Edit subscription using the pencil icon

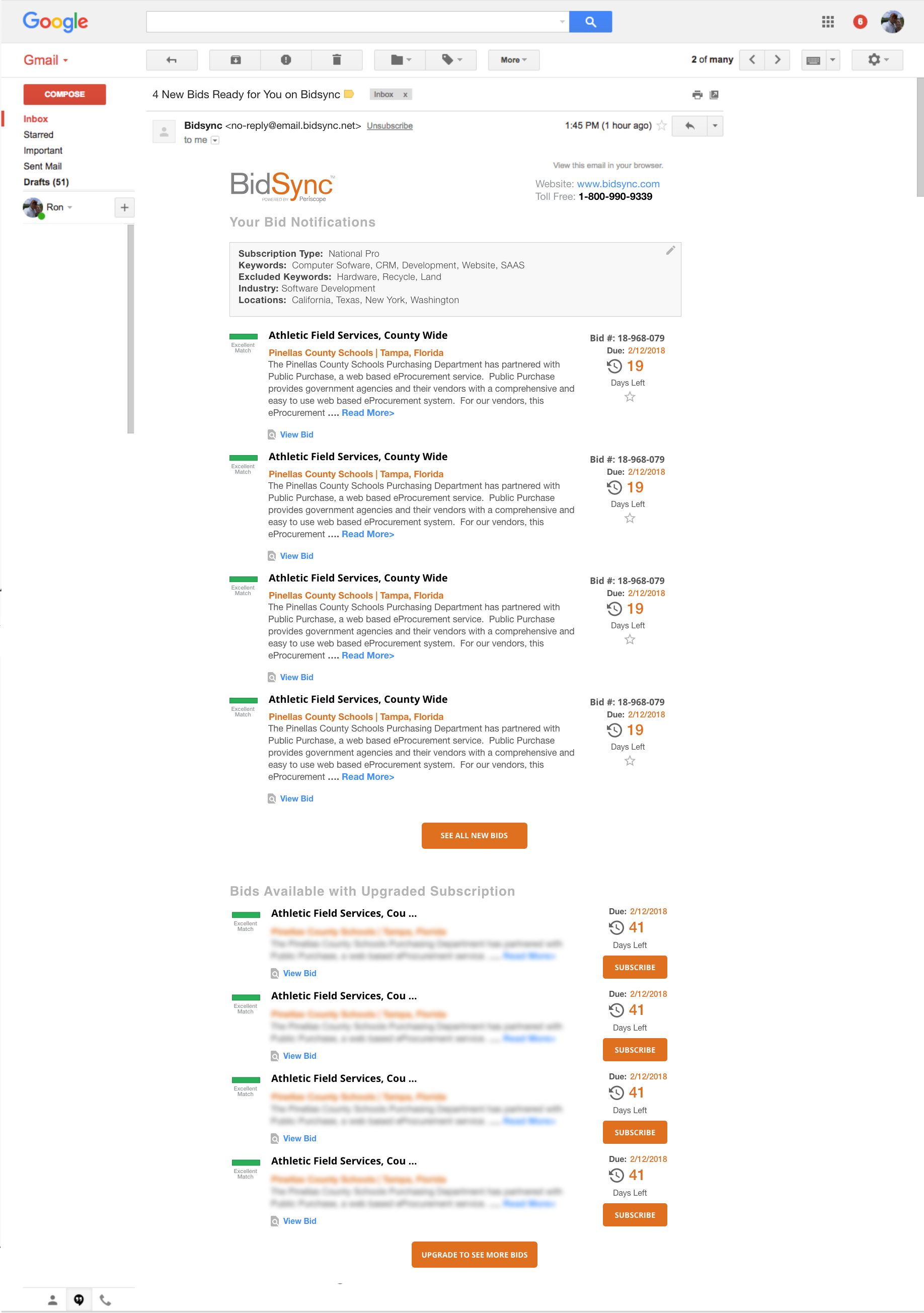click(x=670, y=251)
